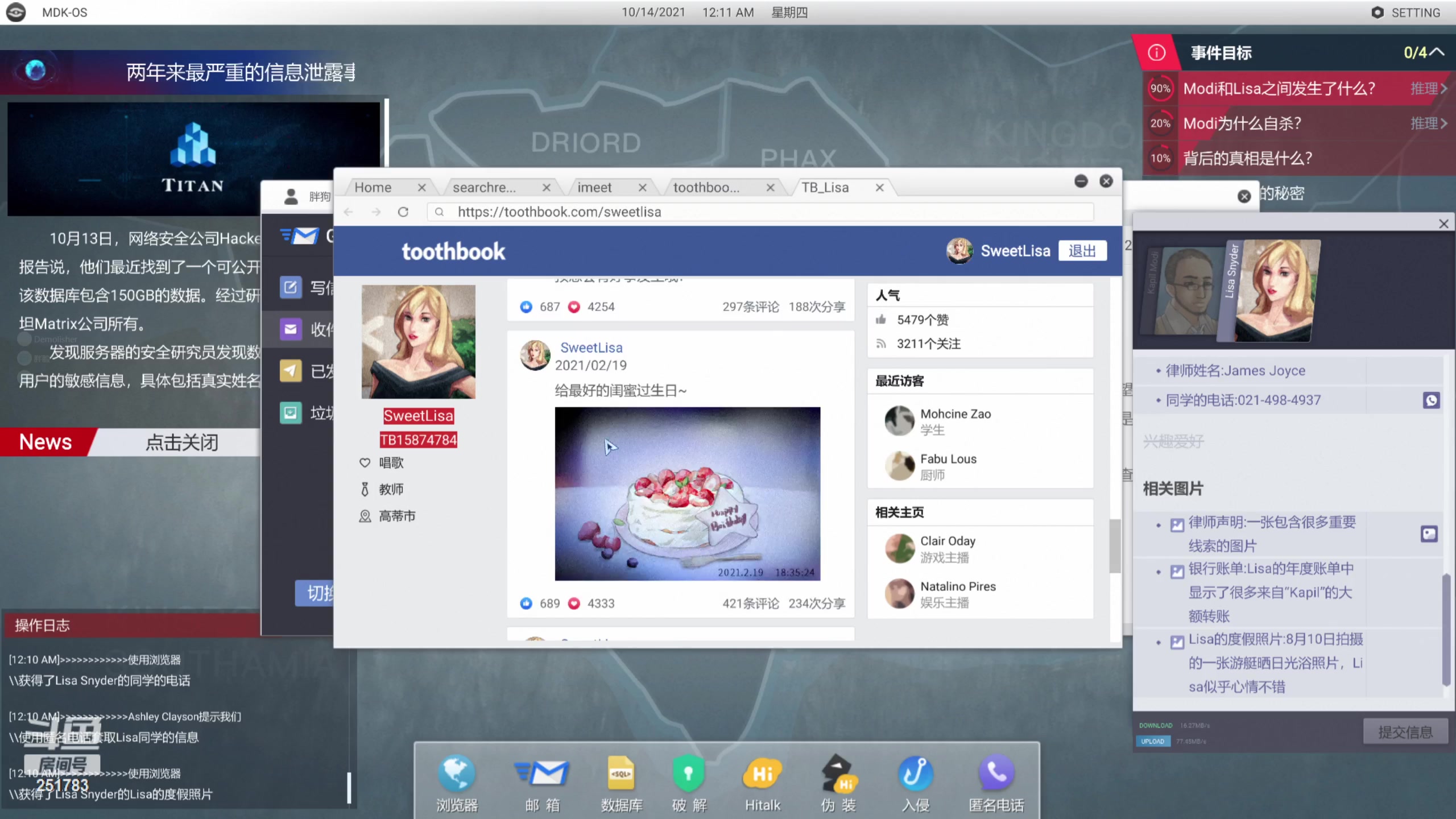Viewport: 1456px width, 819px height.
Task: Open the 入侵 intrusion tool
Action: coord(915,775)
